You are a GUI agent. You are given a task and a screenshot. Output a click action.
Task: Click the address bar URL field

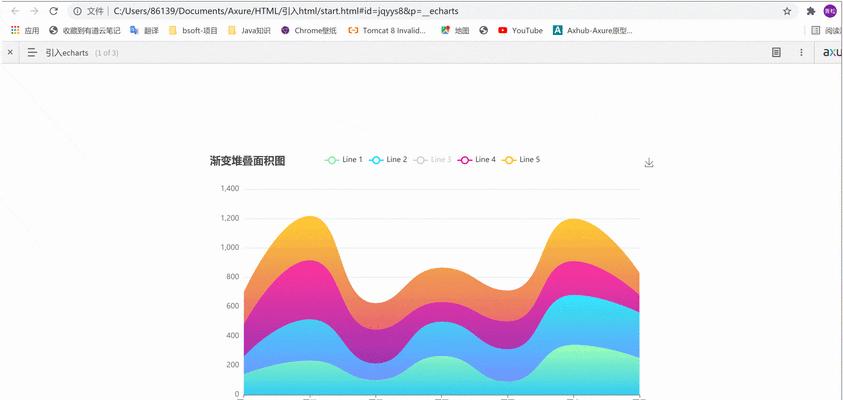tap(286, 11)
